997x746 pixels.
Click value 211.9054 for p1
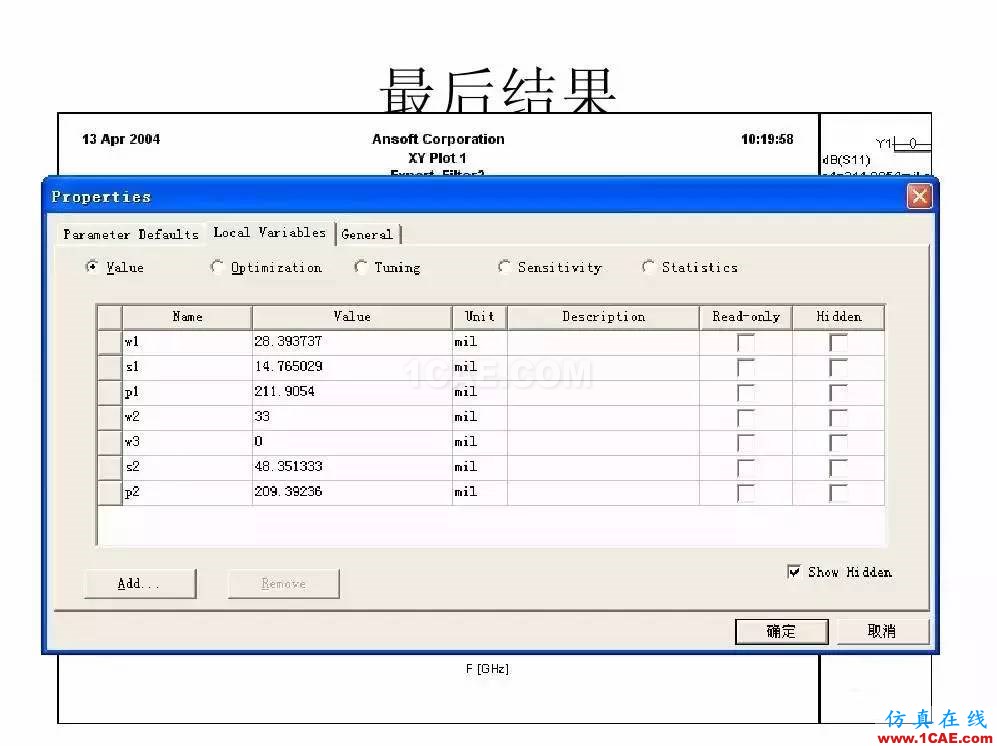[x=352, y=392]
